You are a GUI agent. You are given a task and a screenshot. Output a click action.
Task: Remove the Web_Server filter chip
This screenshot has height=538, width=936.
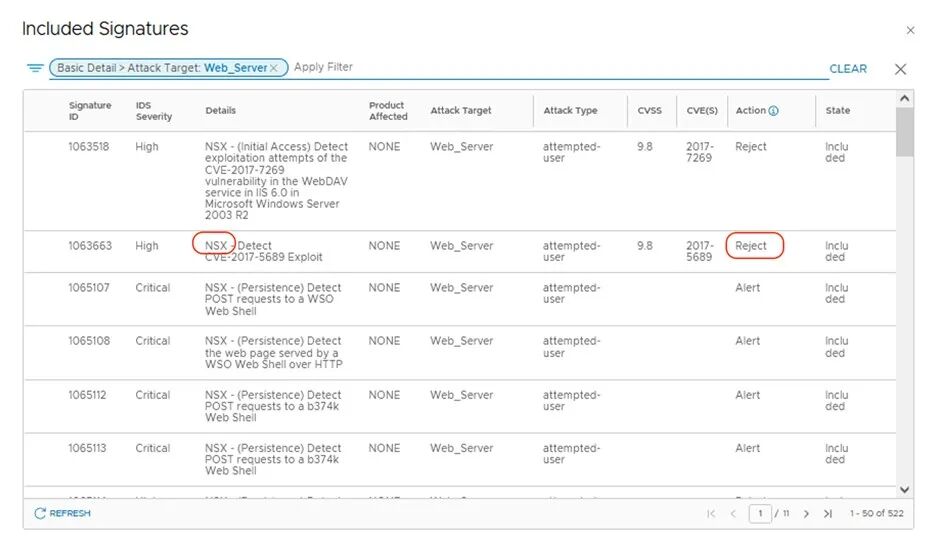pos(273,68)
